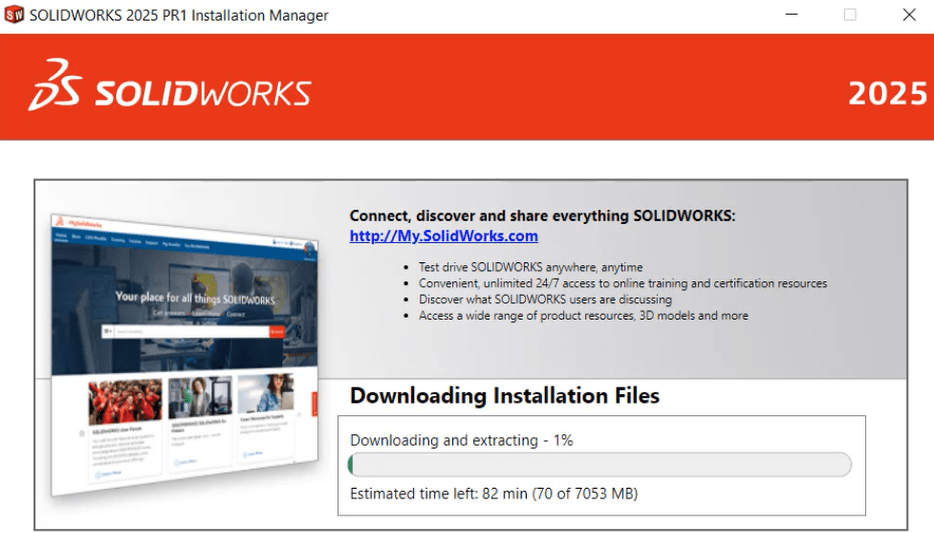Click the disabled maximize window button
The height and width of the screenshot is (533, 934).
click(x=850, y=15)
